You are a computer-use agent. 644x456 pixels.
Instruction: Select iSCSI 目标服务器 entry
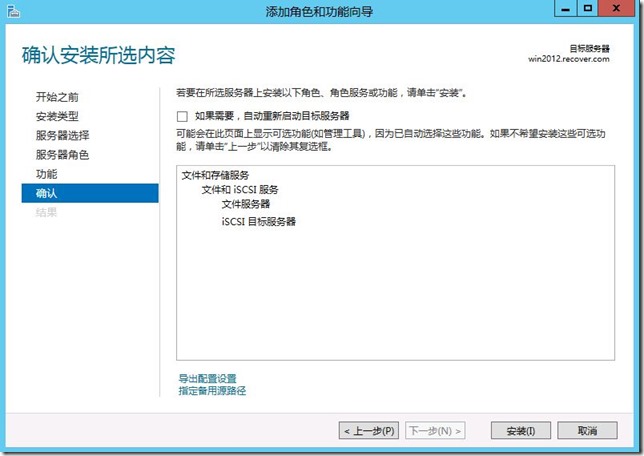tap(259, 222)
